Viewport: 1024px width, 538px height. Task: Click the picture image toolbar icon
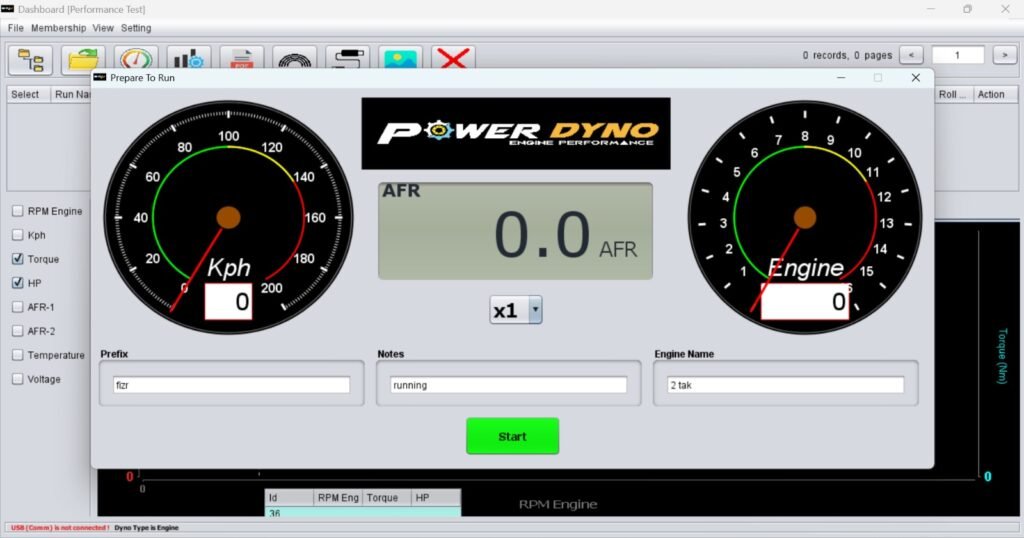[400, 59]
